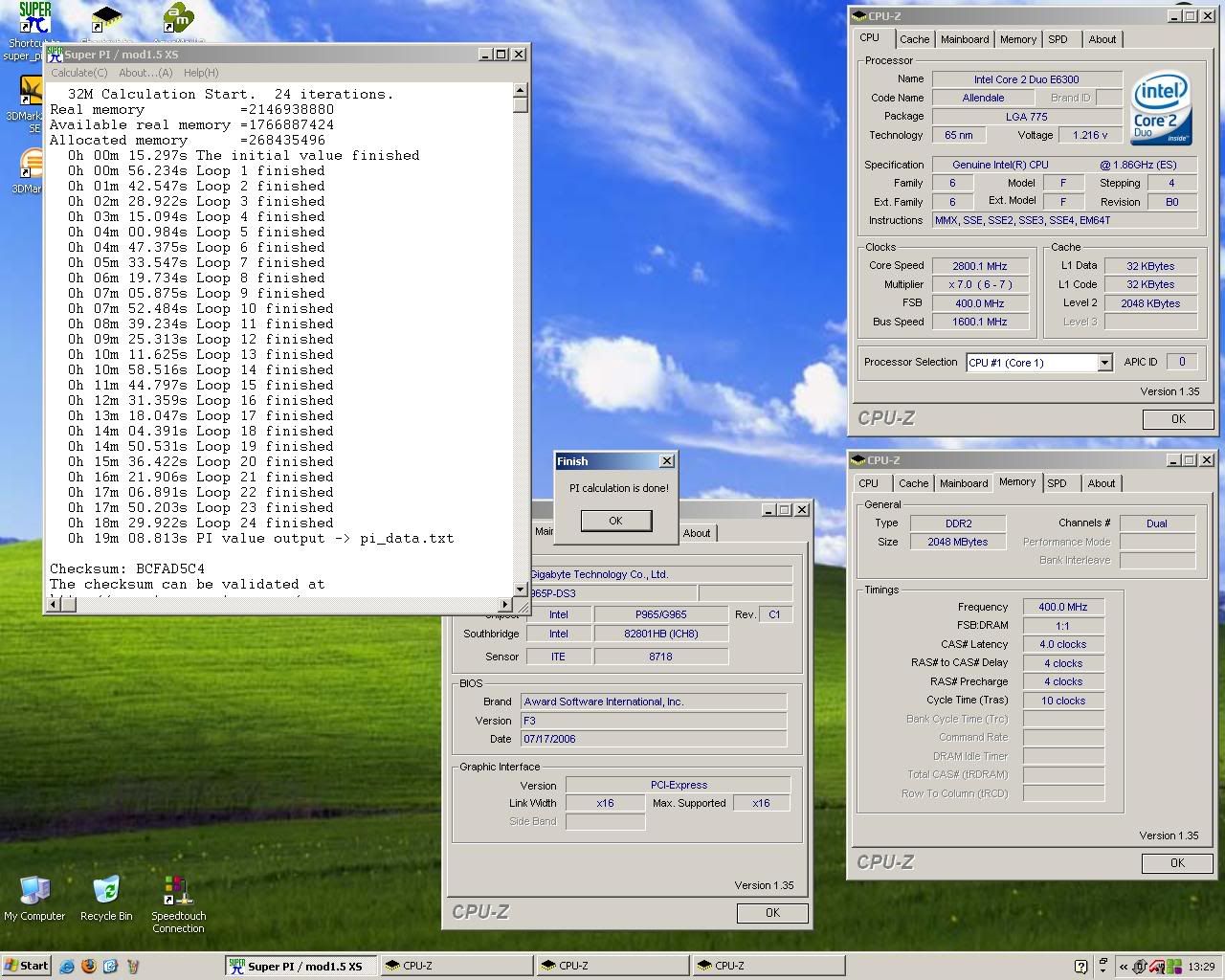This screenshot has height=980, width=1225.
Task: Launch Internet Explorer from quick launch
Action: [x=67, y=967]
